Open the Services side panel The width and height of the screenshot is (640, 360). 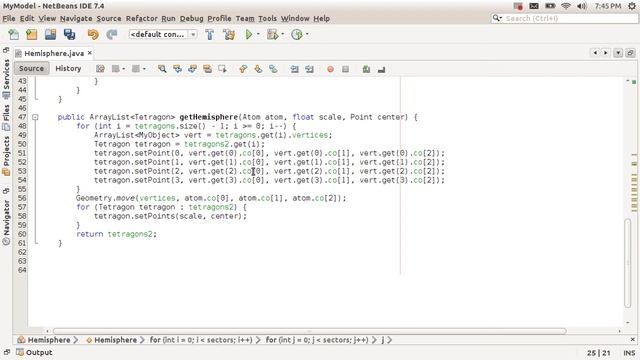6,78
